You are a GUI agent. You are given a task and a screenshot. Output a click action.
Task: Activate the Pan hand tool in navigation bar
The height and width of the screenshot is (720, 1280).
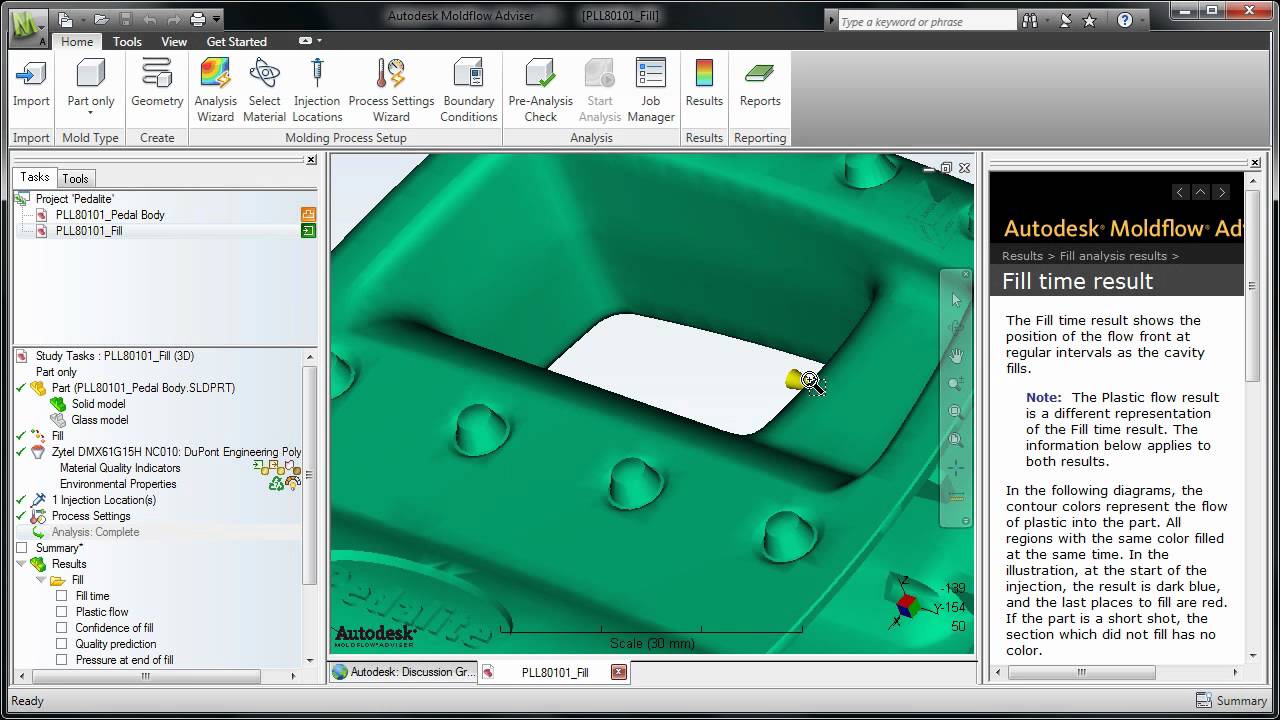955,355
